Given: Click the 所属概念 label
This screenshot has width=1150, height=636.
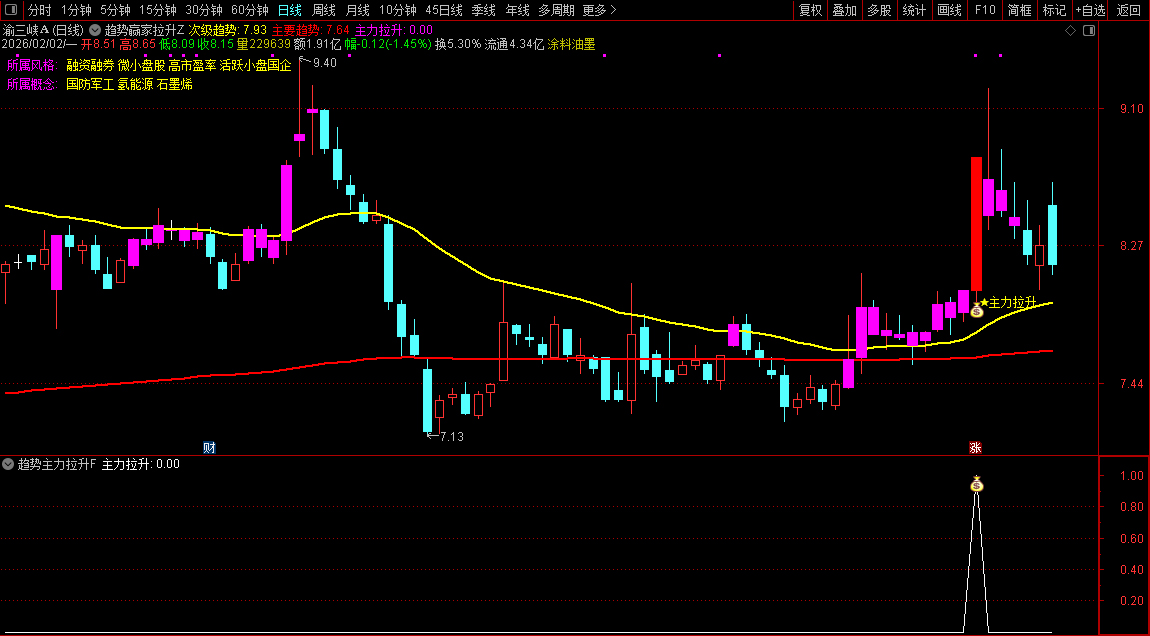Looking at the screenshot, I should pyautogui.click(x=32, y=84).
